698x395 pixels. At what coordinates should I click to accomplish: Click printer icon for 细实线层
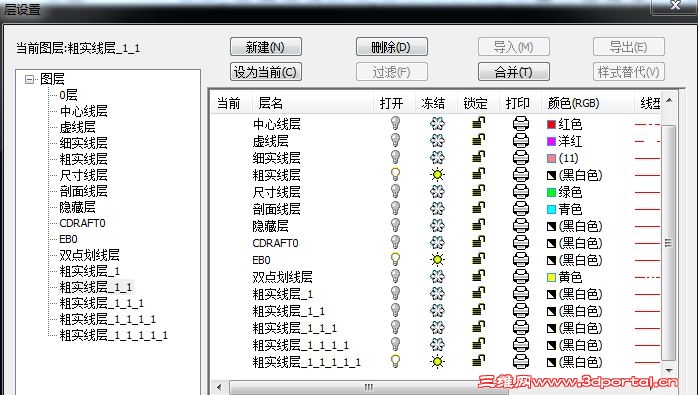[520, 158]
